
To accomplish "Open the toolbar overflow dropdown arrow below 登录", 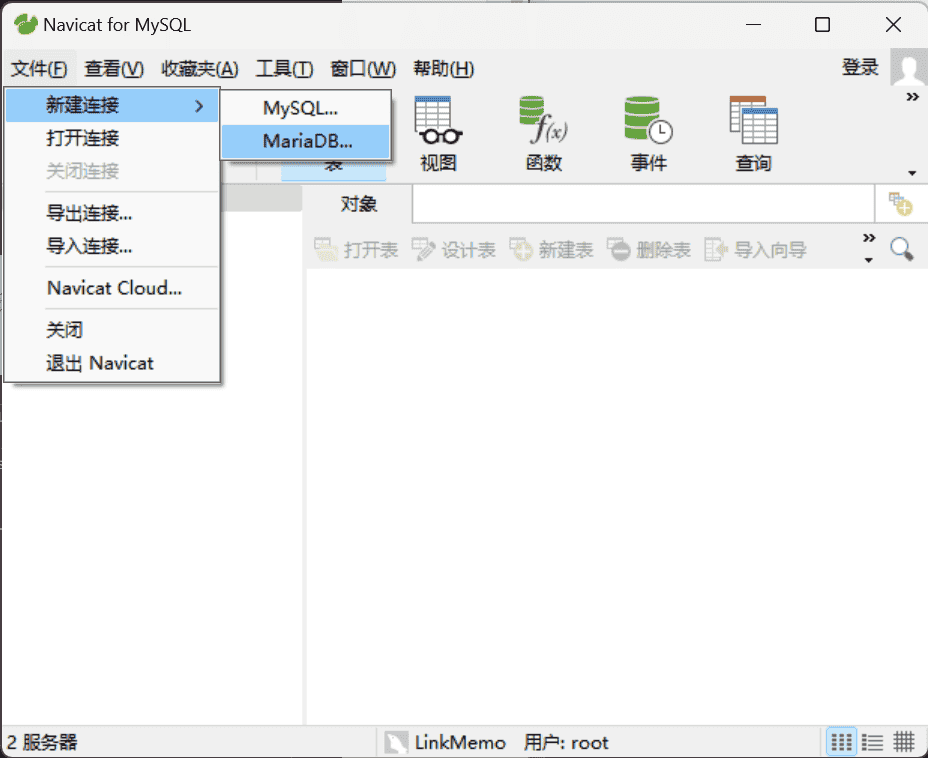I will (x=911, y=172).
